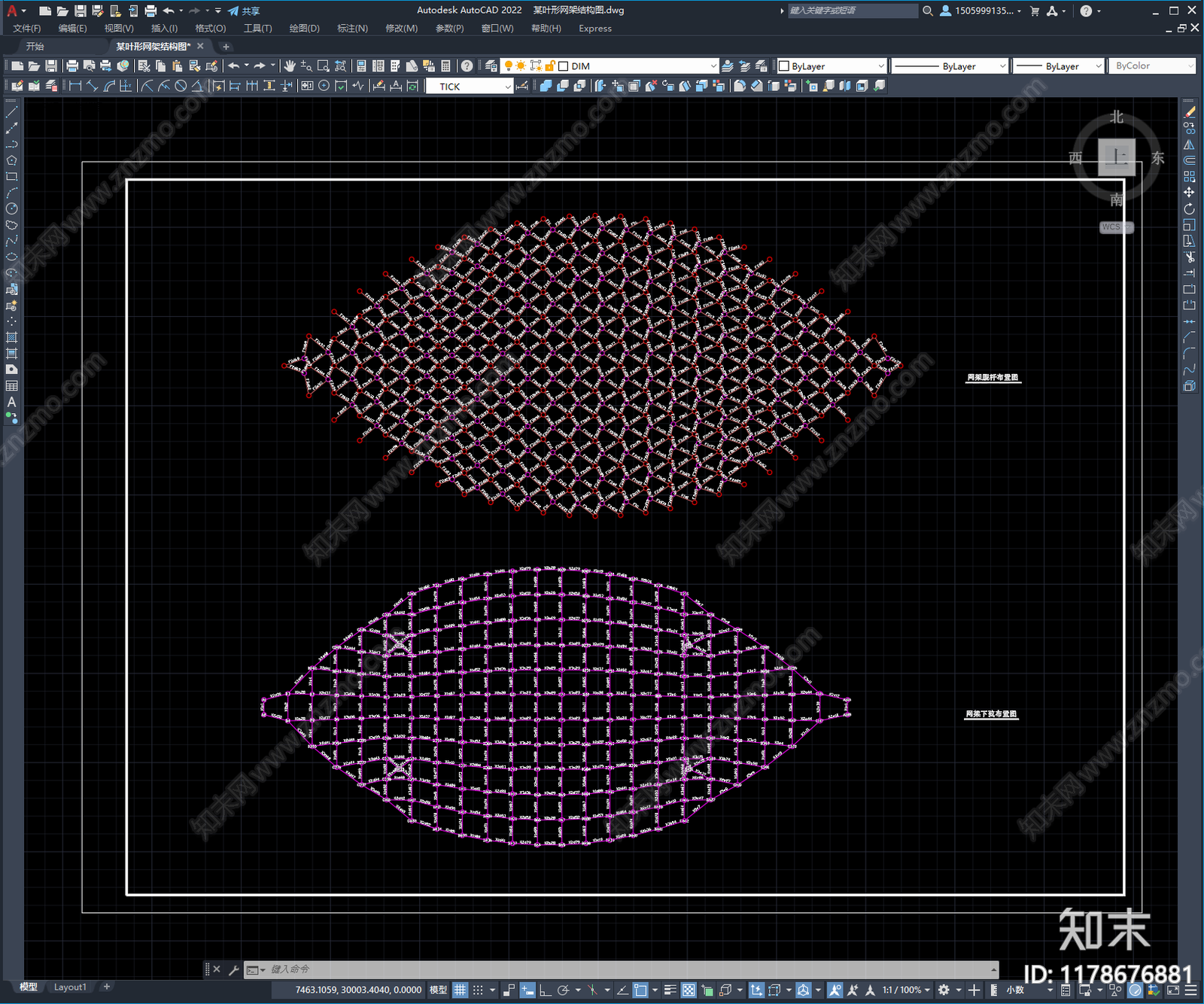Toggle snap mode dots in status bar
This screenshot has height=1004, width=1204.
pos(478,990)
